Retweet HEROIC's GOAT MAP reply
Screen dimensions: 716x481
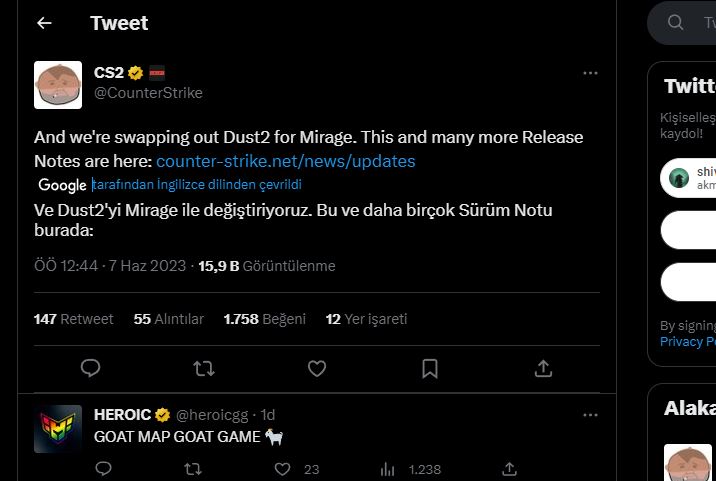[194, 468]
